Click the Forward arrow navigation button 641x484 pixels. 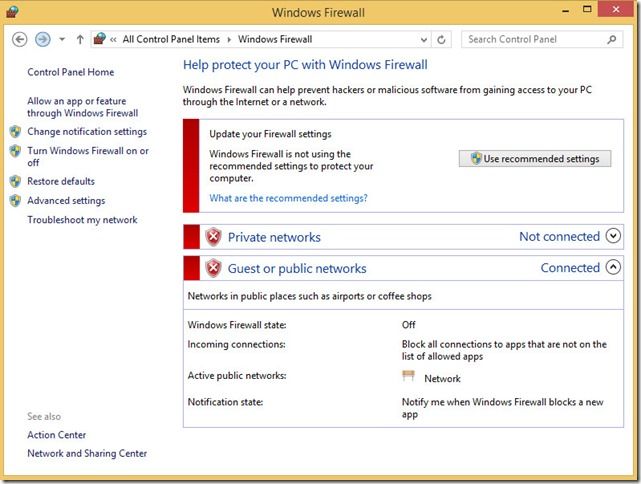click(x=43, y=40)
